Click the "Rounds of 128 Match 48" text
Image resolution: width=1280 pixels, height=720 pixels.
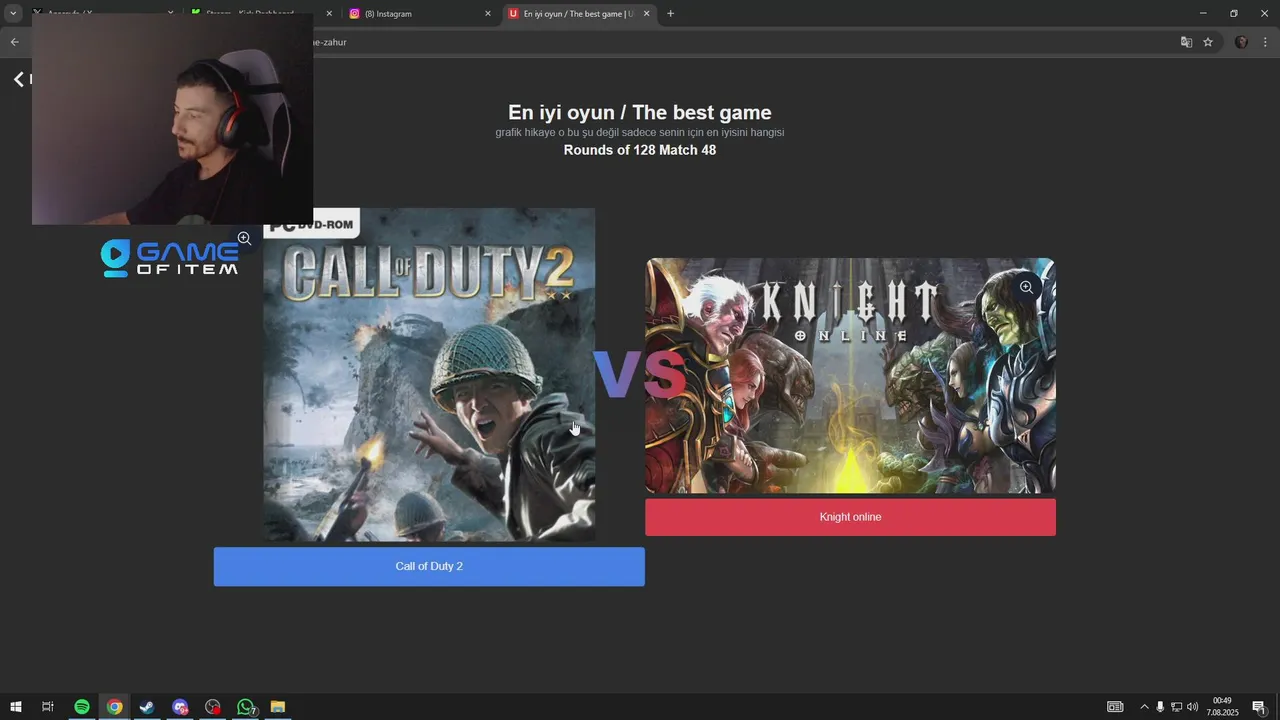(x=640, y=150)
